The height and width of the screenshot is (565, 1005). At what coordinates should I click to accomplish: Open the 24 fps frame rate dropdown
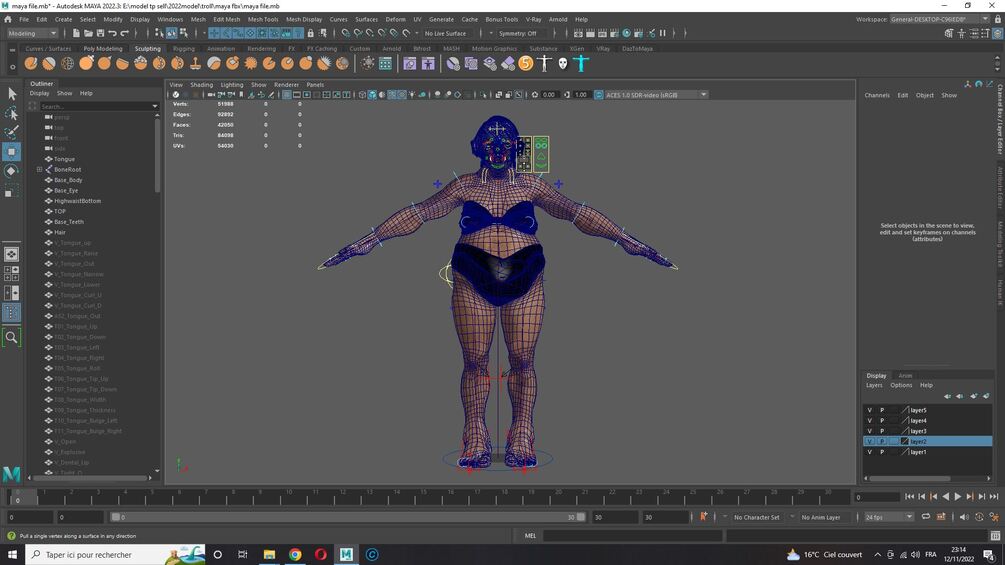(888, 517)
